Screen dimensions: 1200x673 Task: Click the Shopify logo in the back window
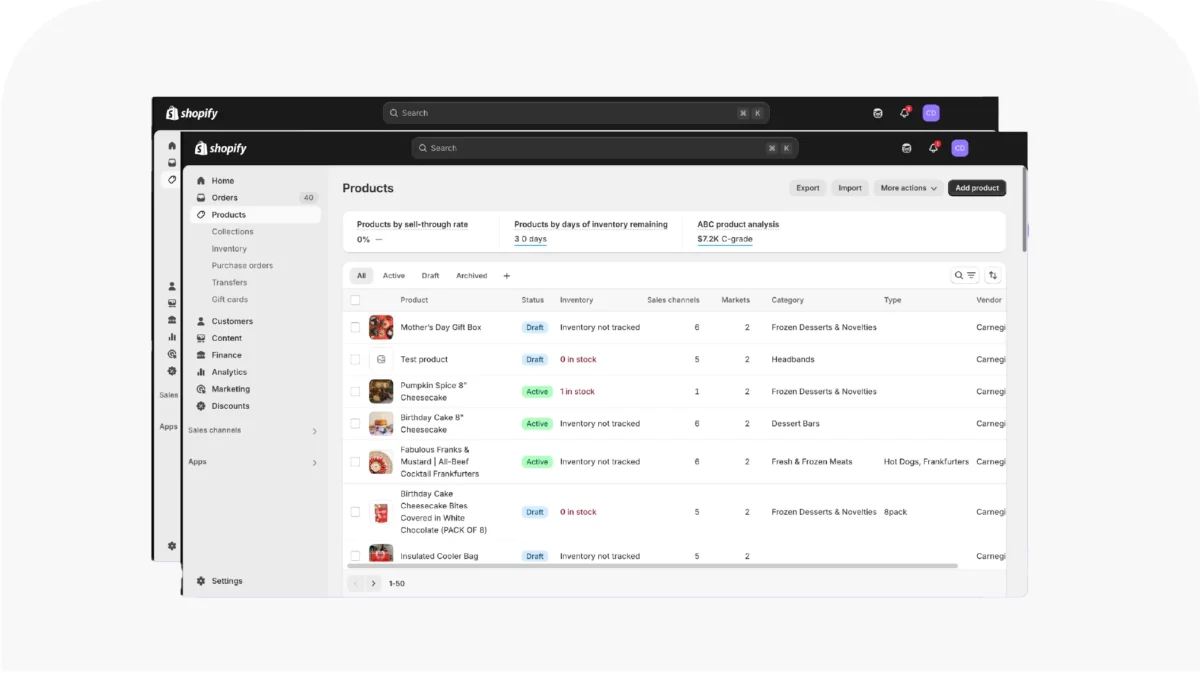[191, 113]
